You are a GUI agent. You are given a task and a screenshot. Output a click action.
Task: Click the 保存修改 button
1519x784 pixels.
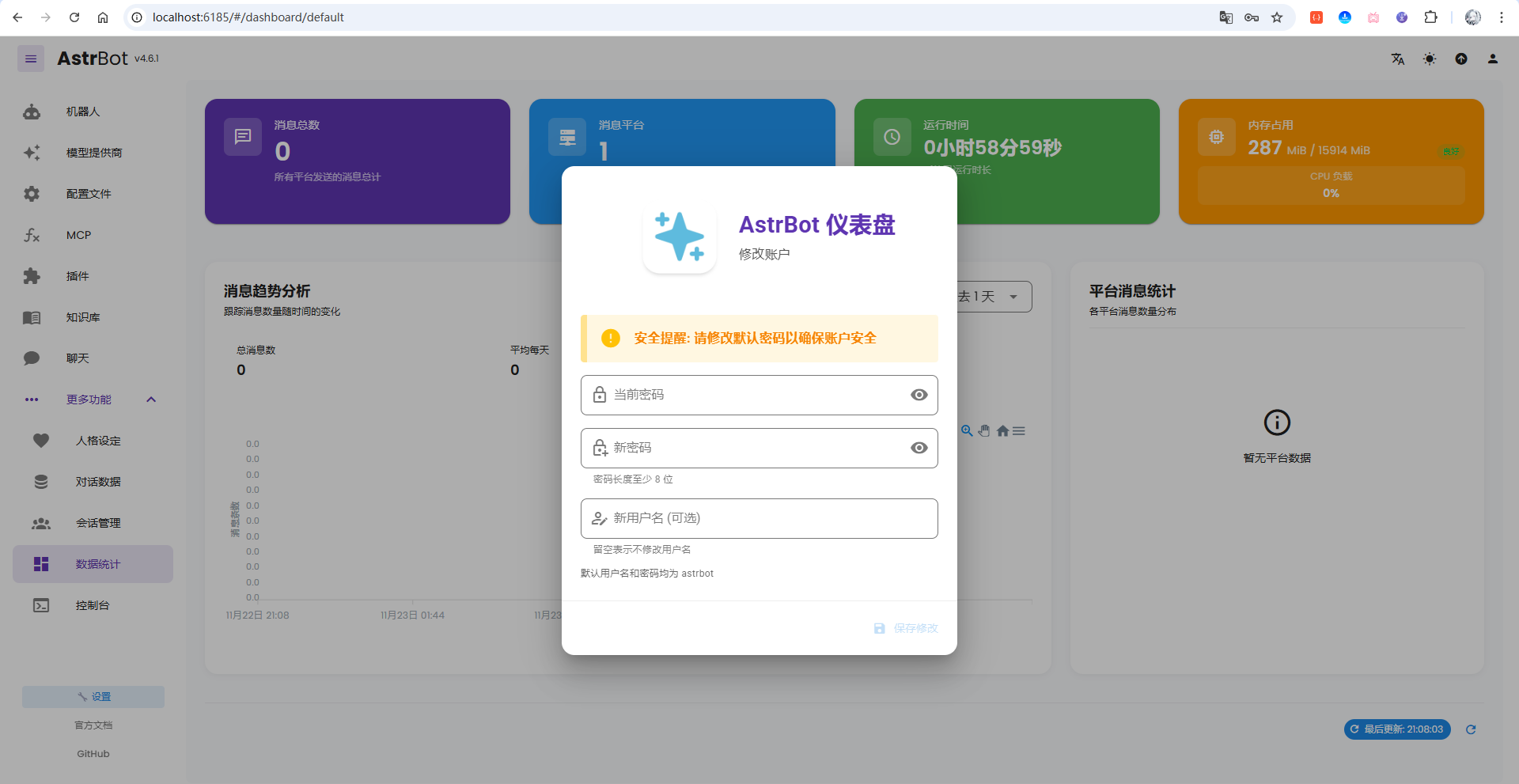(x=906, y=628)
